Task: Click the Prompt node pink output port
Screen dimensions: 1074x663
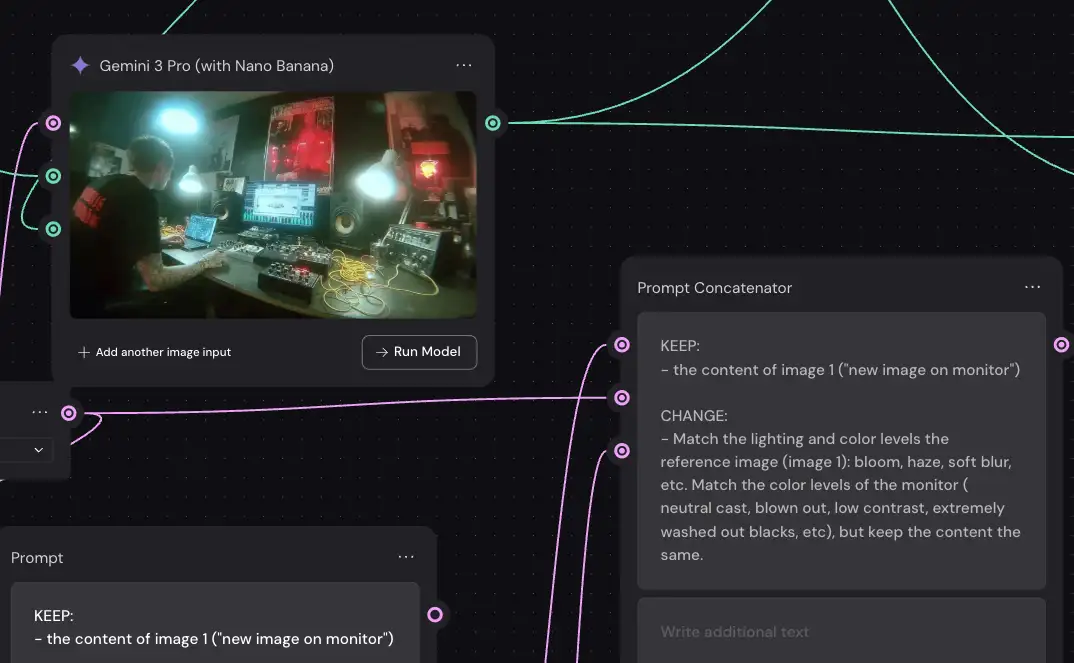Action: (435, 614)
